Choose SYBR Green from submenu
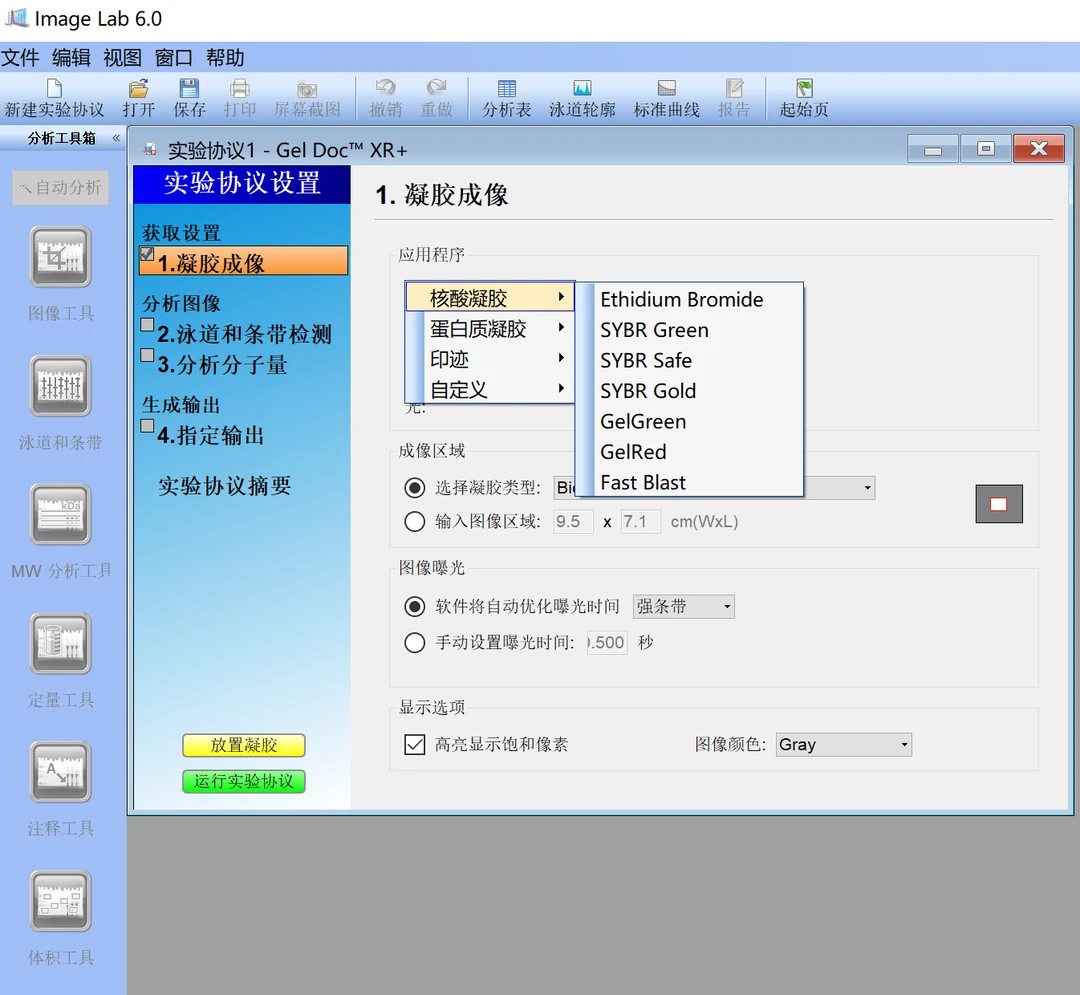This screenshot has width=1080, height=995. point(689,330)
